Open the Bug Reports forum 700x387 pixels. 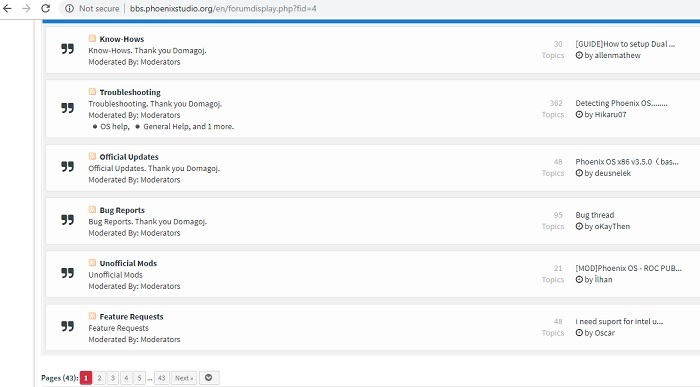click(122, 210)
